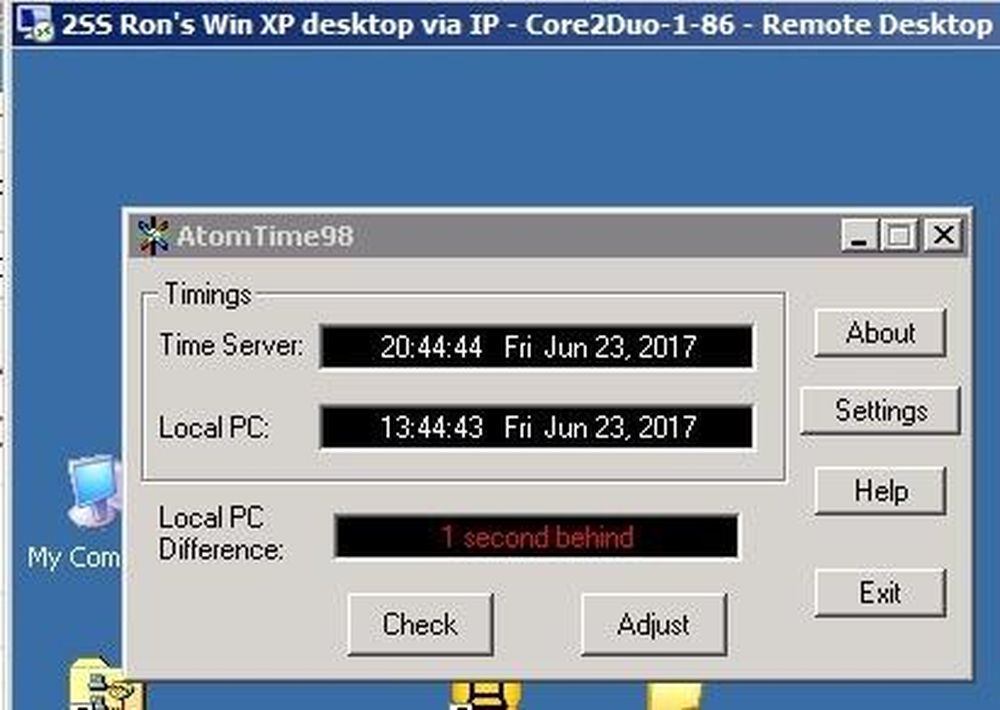This screenshot has width=1000, height=710.
Task: Adjust the local PC clock
Action: point(654,625)
